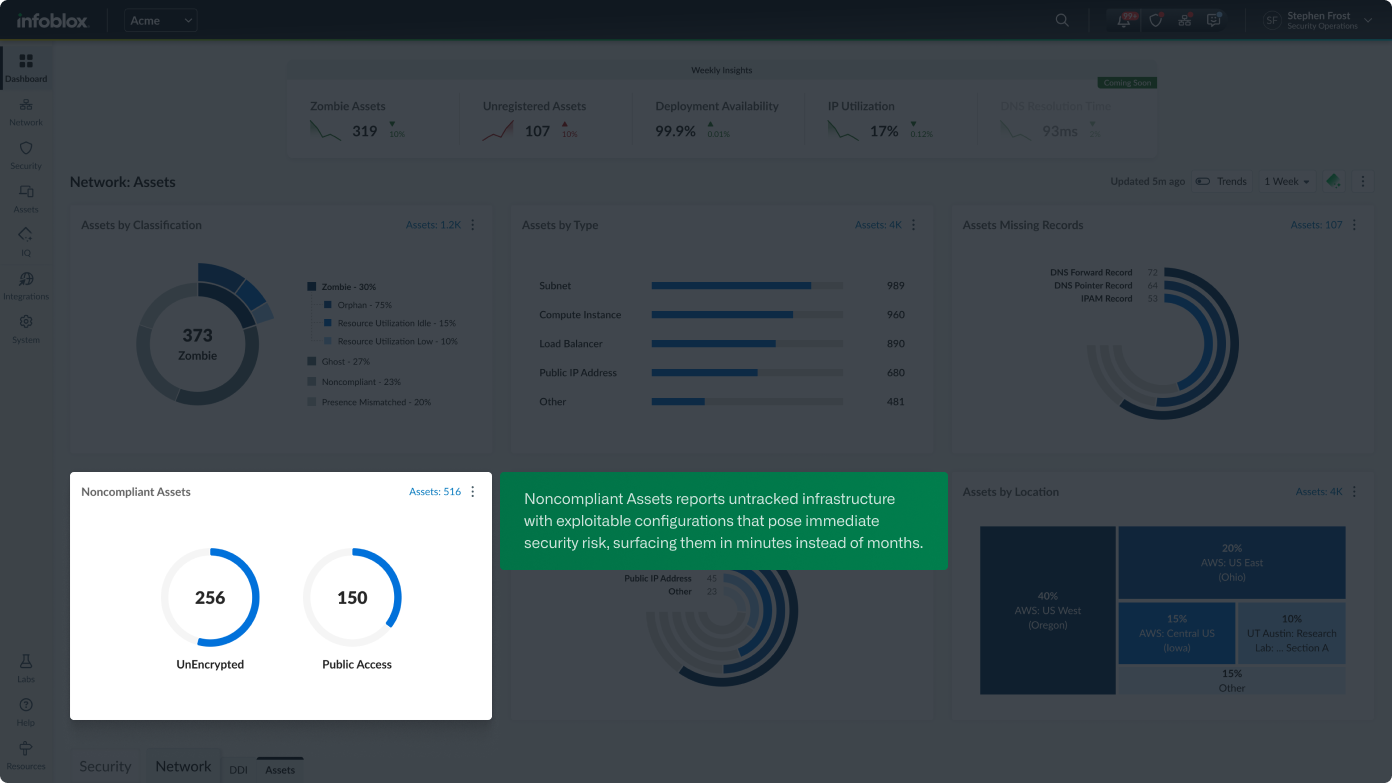Switch to the Security bottom tab

point(105,766)
